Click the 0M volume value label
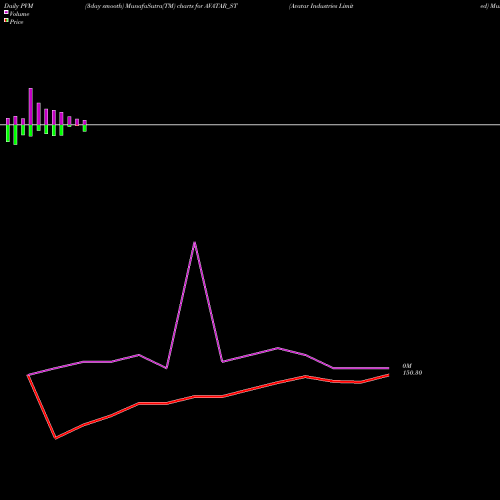The width and height of the screenshot is (500, 500). click(407, 366)
